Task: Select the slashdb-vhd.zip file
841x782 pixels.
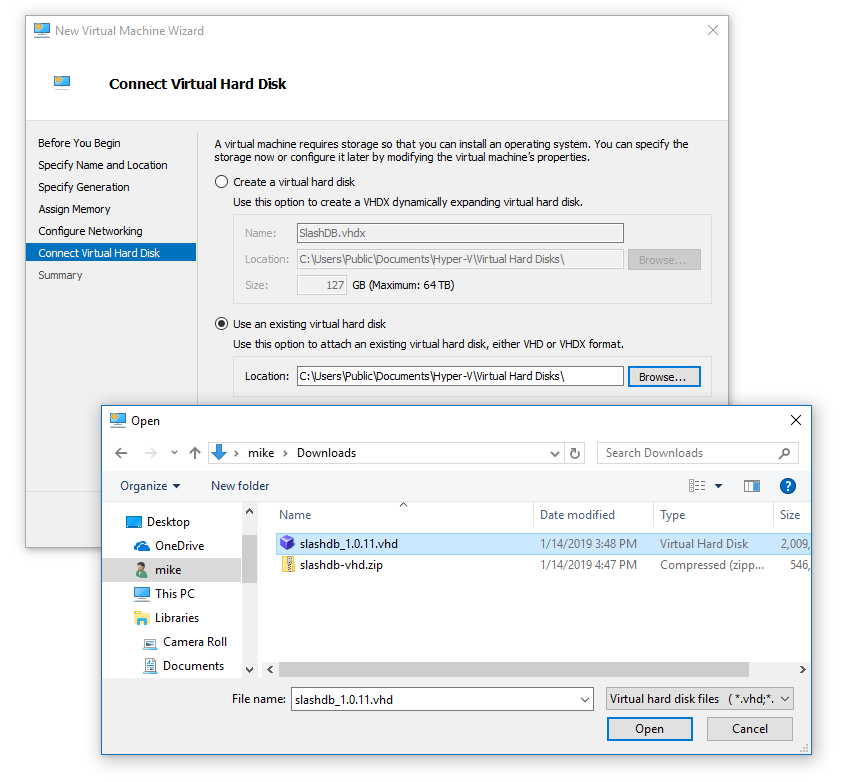Action: tap(341, 565)
